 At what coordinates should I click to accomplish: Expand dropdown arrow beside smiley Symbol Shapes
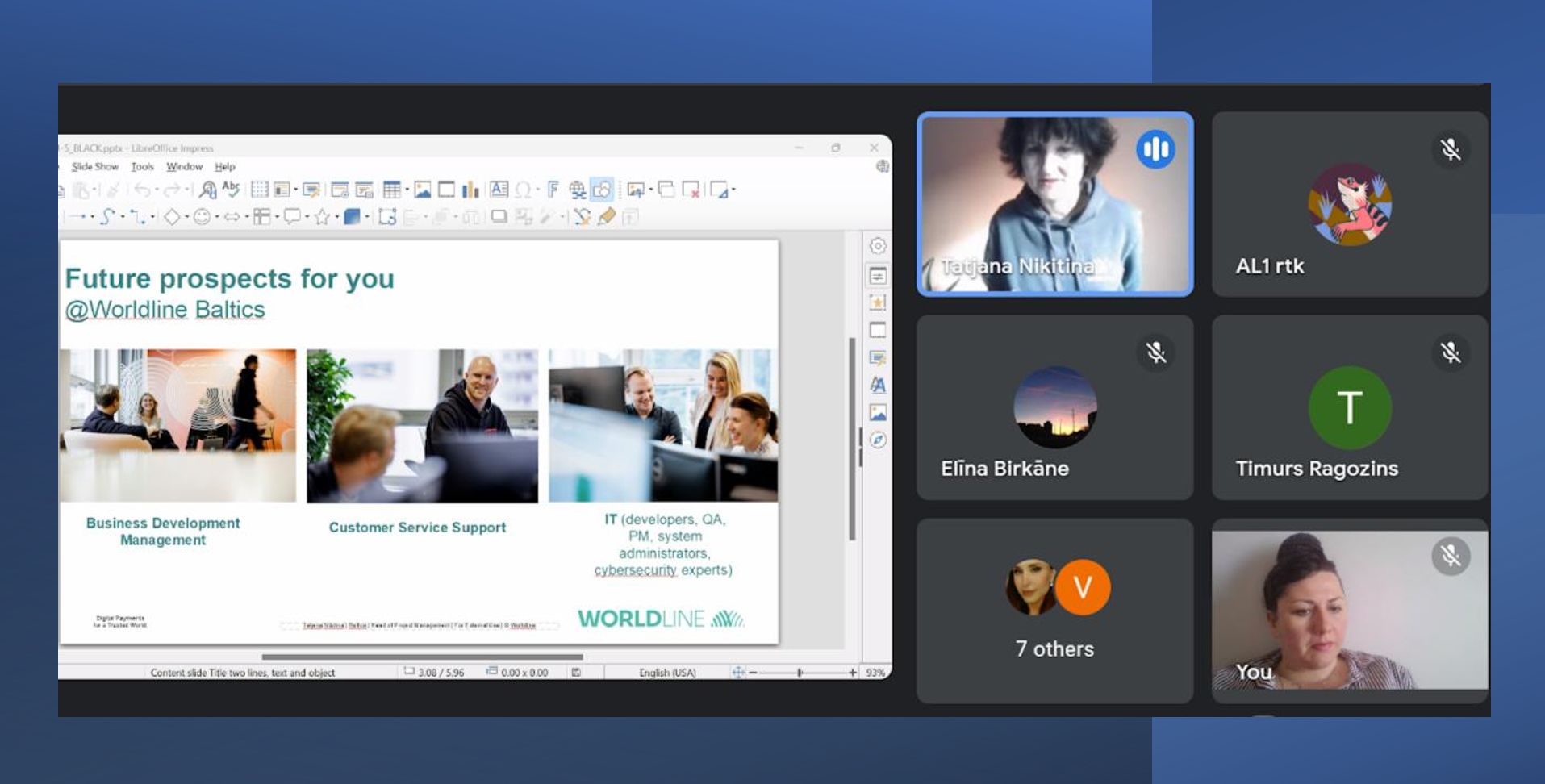pyautogui.click(x=217, y=216)
